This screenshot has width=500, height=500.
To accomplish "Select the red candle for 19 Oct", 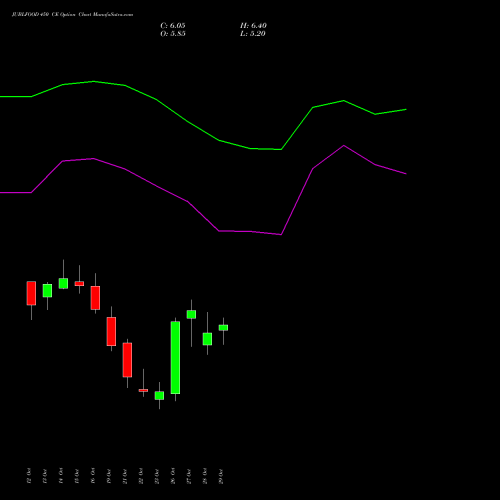I will (x=111, y=331).
